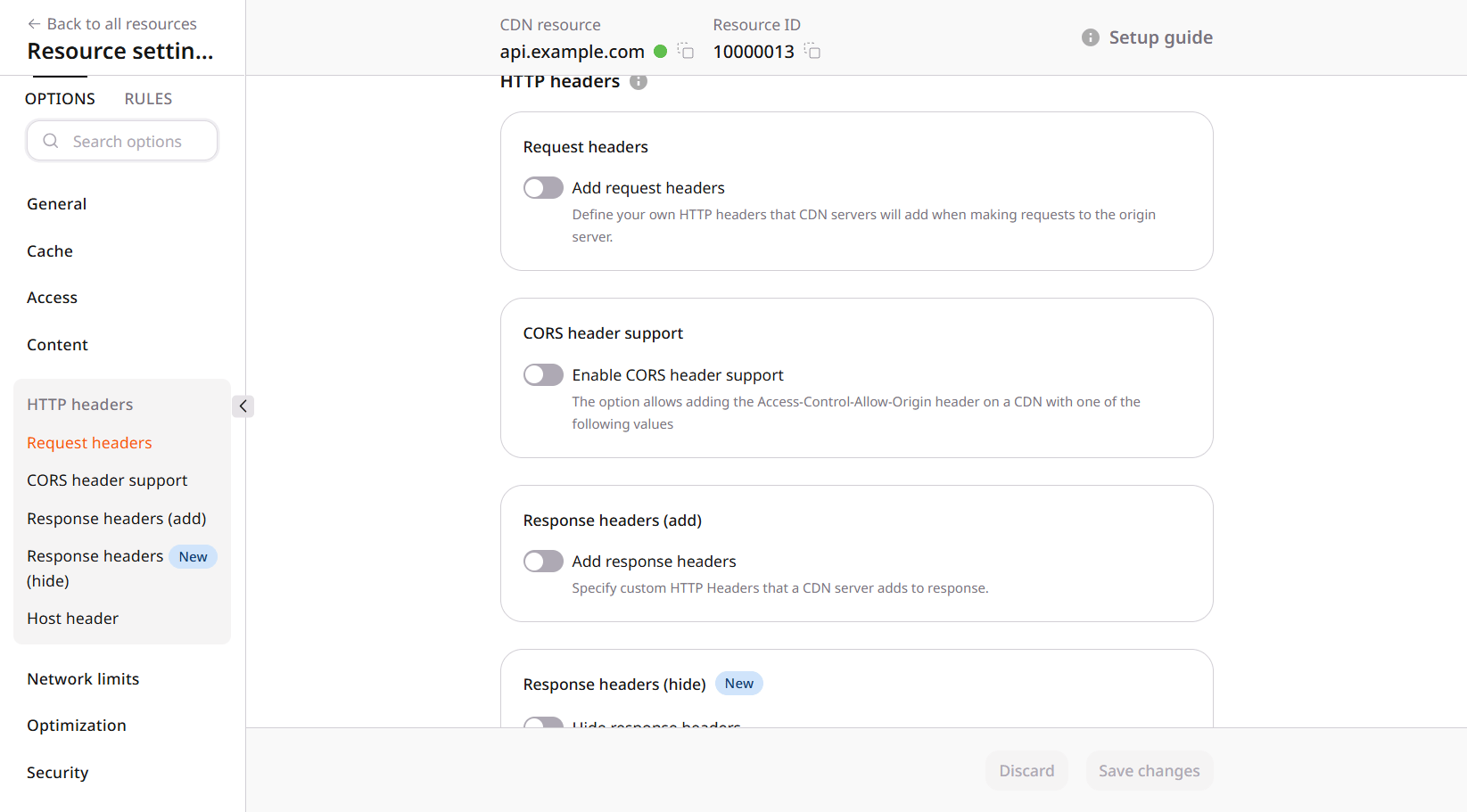1467x812 pixels.
Task: Jump to Host header in sidebar
Action: (x=72, y=619)
